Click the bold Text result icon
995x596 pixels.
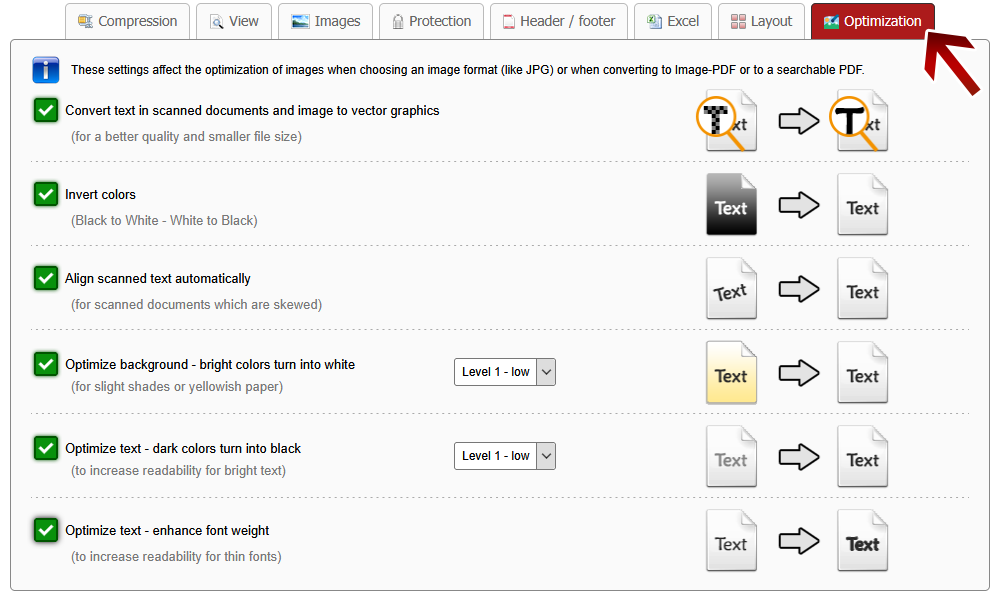(862, 542)
